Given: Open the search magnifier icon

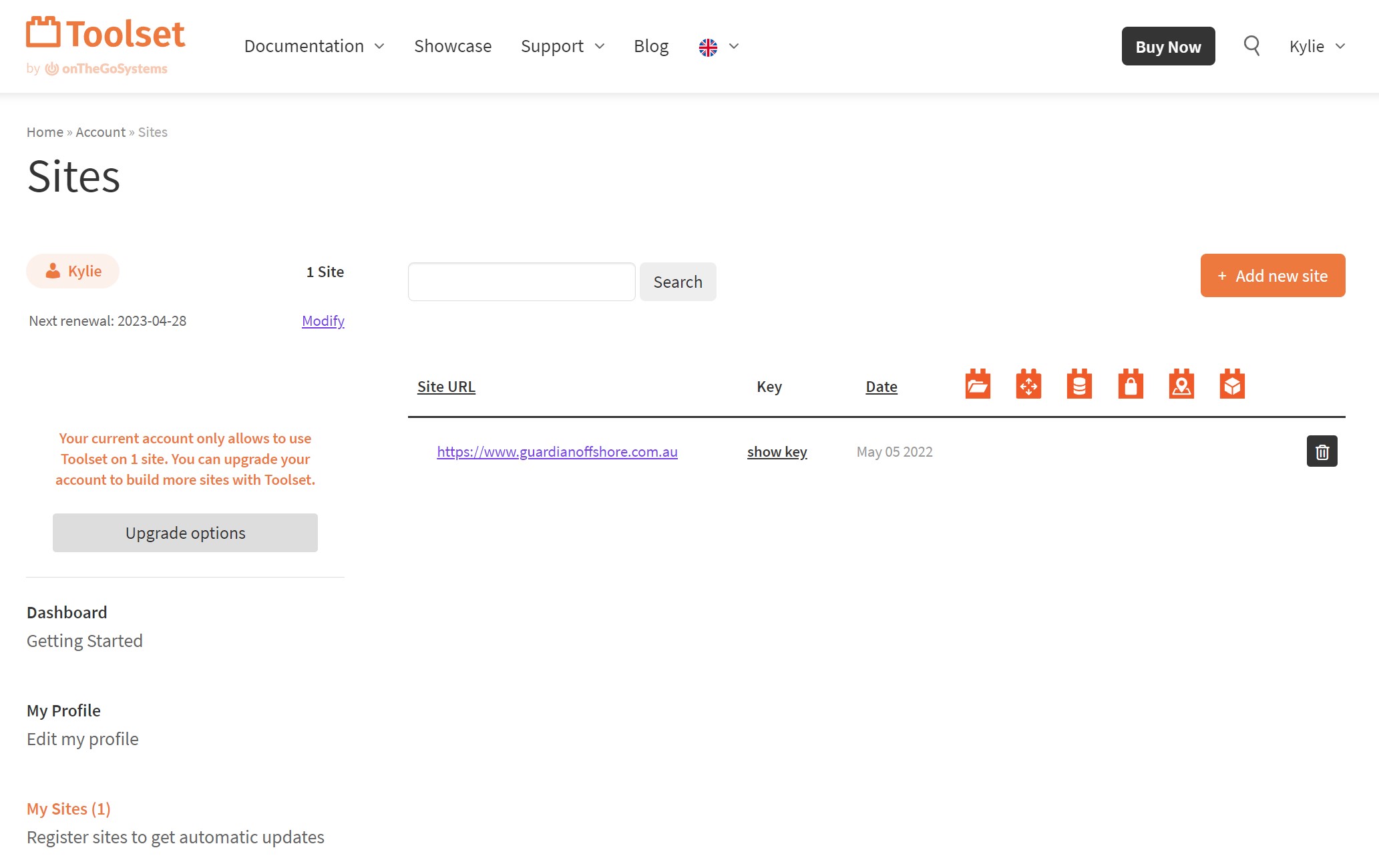Looking at the screenshot, I should click(1251, 46).
